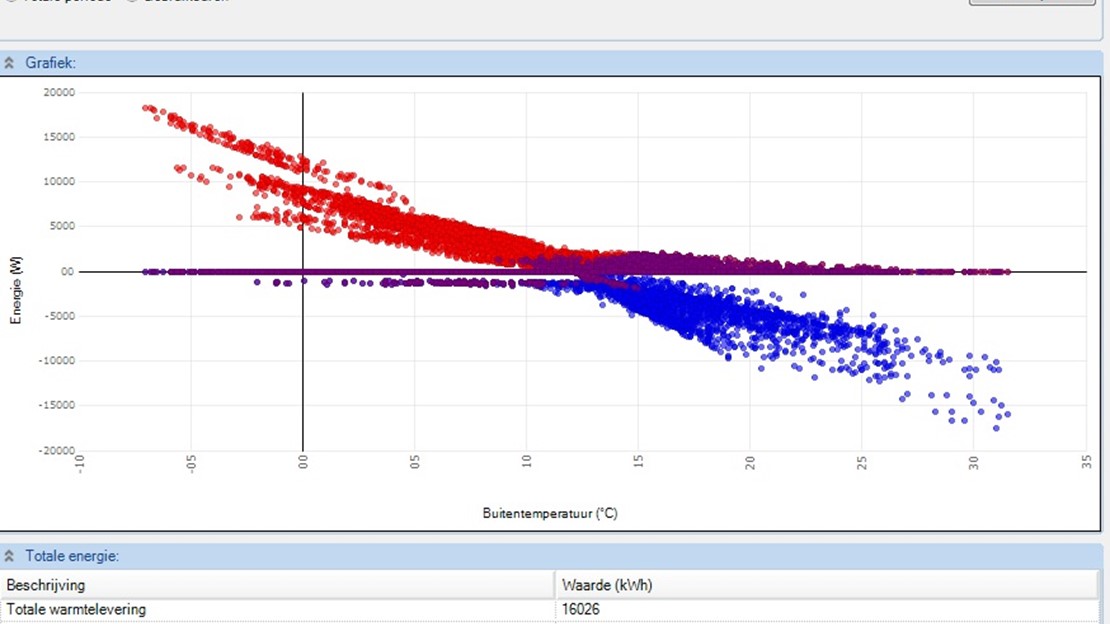
Task: Click the Energie (W) axis title
Action: [16, 290]
